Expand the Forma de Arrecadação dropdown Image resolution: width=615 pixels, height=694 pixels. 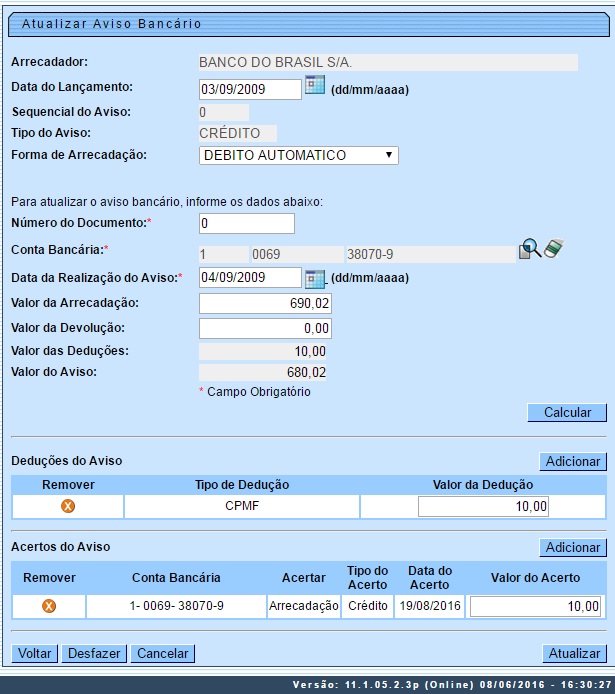point(299,156)
